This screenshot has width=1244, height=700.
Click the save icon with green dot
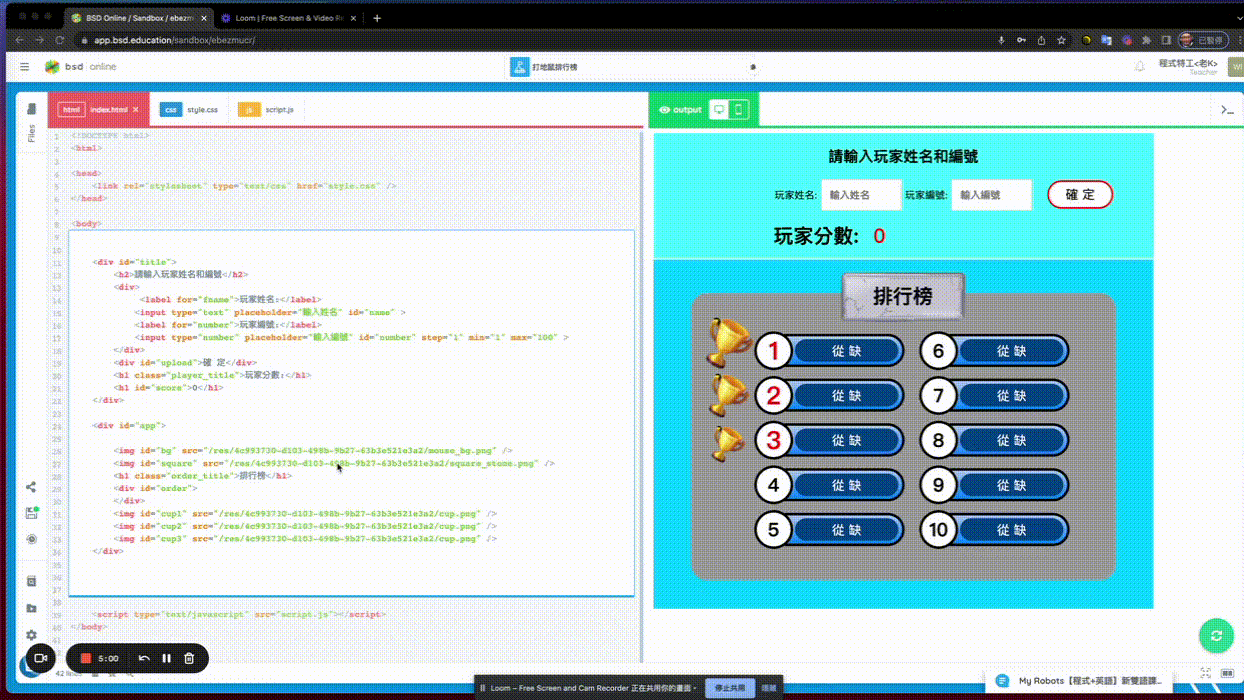[31, 513]
